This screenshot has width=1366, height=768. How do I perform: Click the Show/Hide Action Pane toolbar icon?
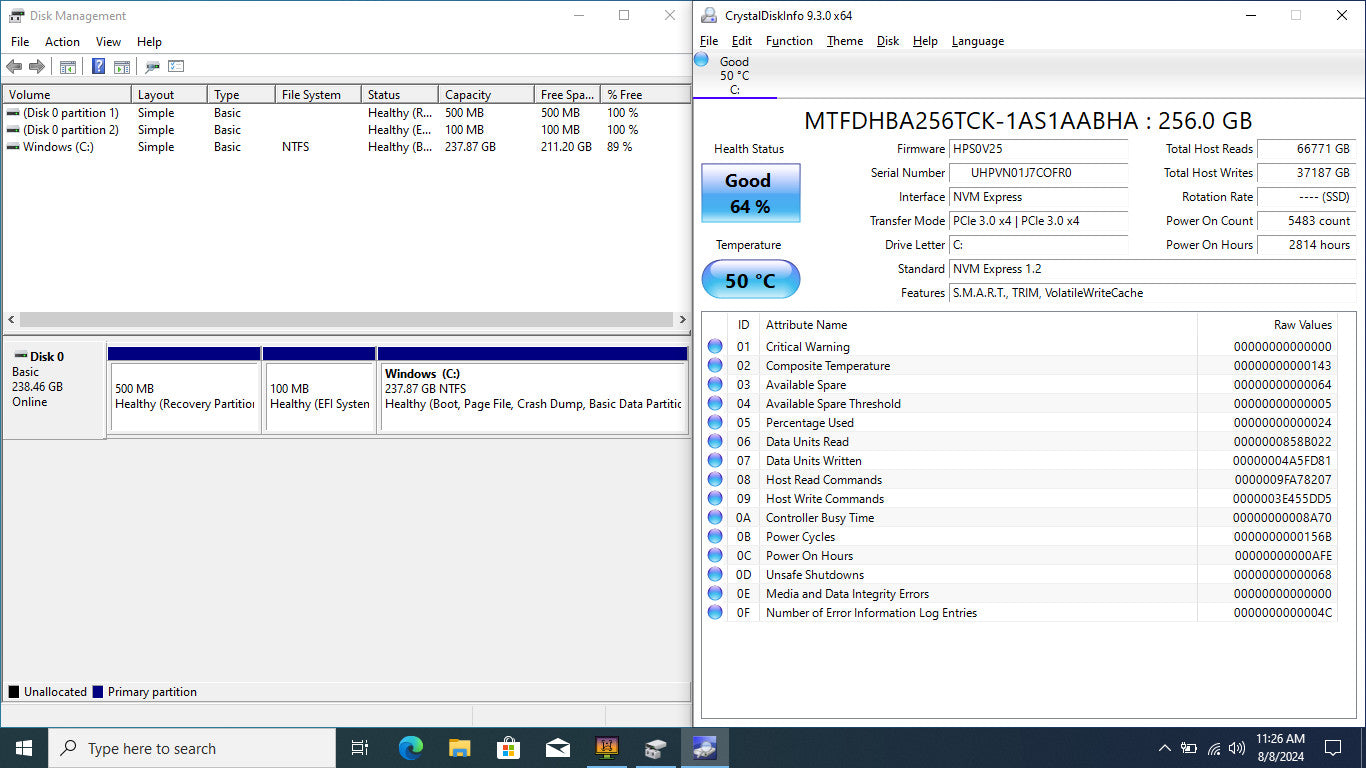pyautogui.click(x=122, y=67)
